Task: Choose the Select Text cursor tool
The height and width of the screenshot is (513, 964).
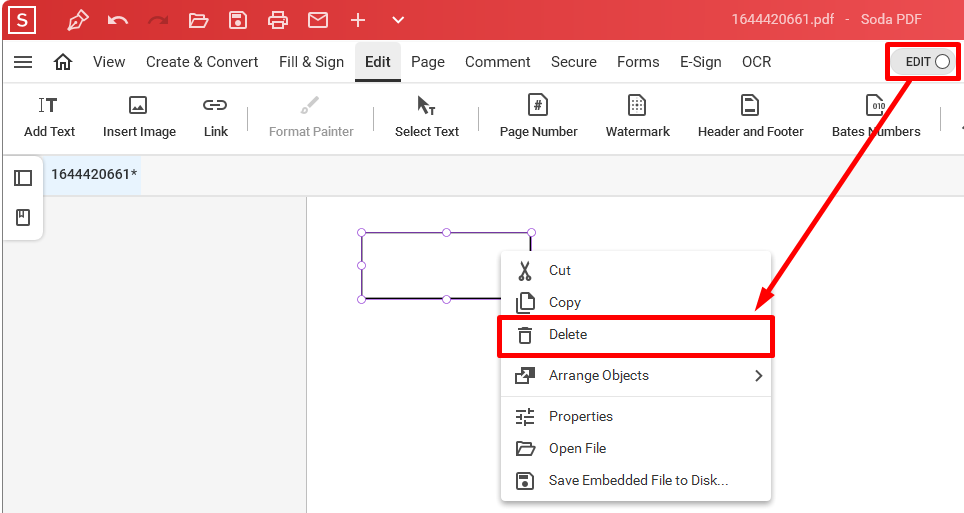Action: (427, 118)
